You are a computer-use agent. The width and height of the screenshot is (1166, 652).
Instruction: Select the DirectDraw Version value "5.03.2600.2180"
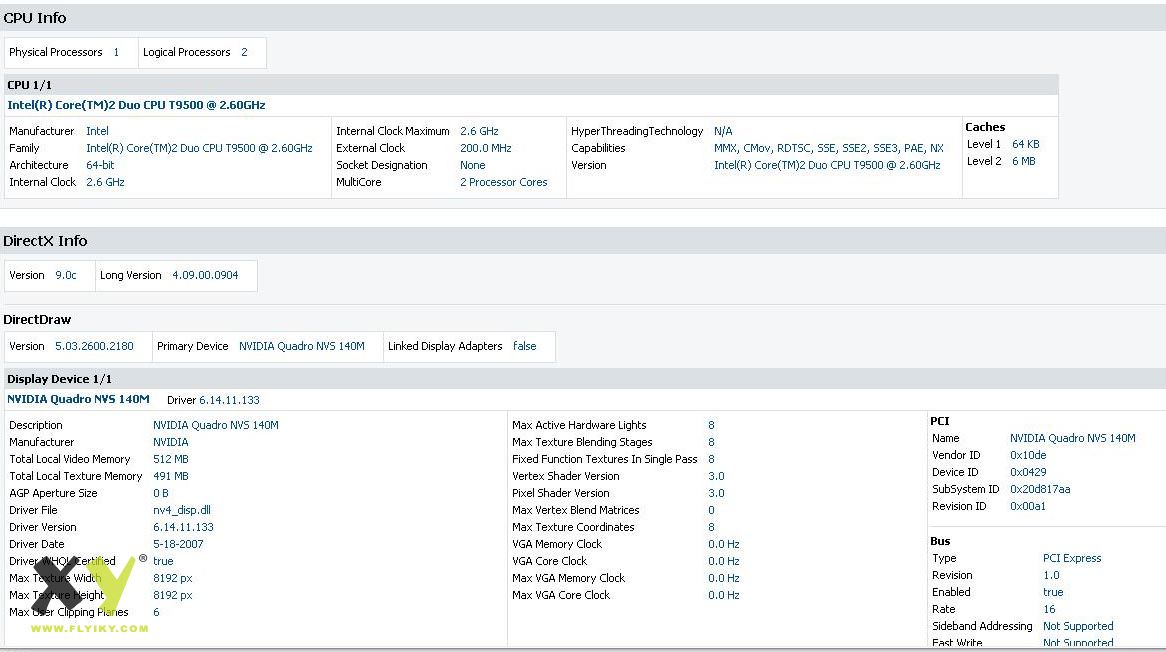pos(94,346)
